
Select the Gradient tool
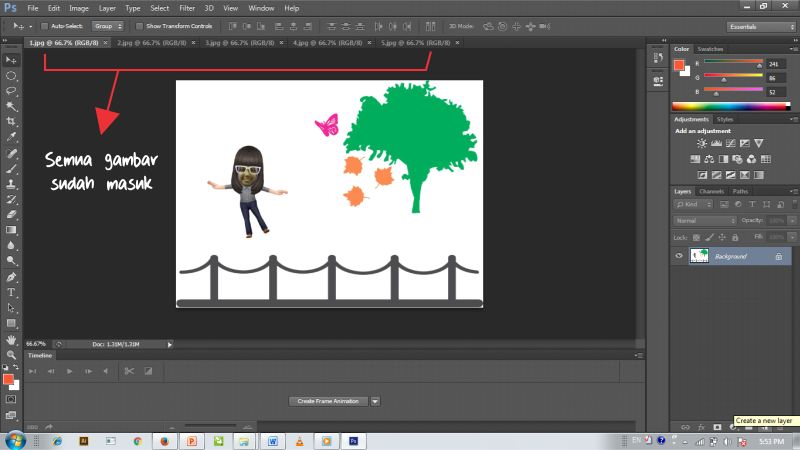pos(11,230)
